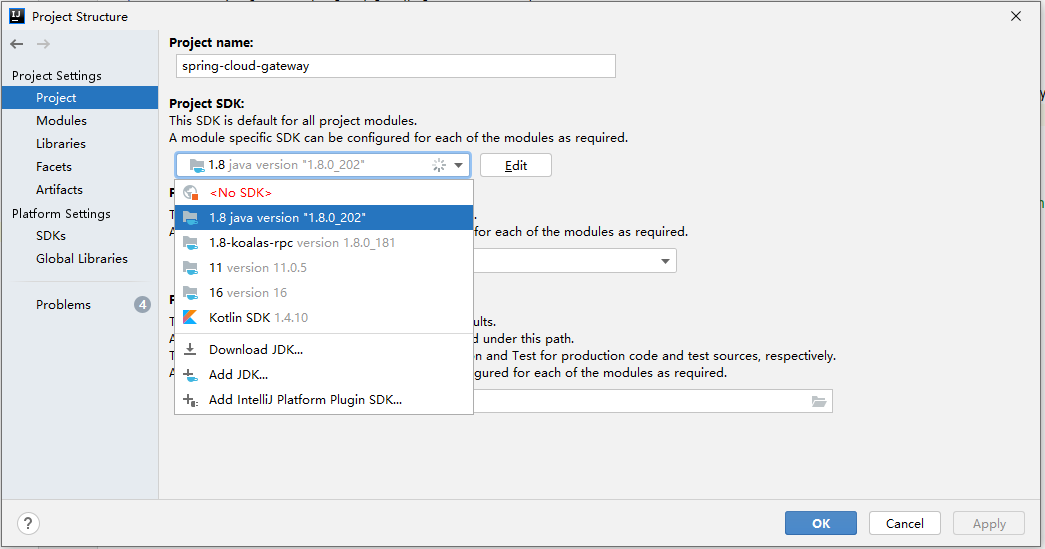Click the back navigation arrow

(17, 44)
